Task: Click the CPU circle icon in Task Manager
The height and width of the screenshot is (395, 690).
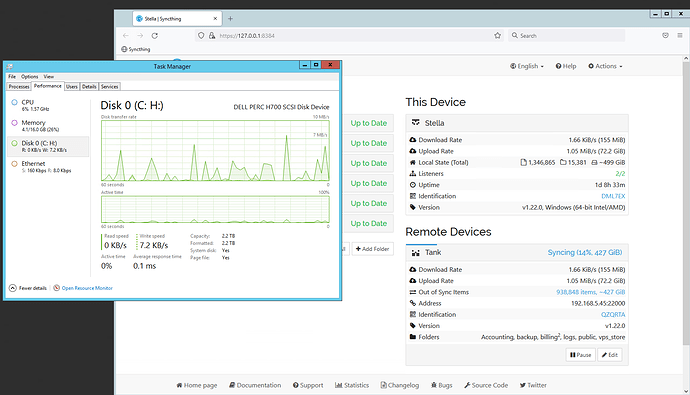Action: [14, 102]
